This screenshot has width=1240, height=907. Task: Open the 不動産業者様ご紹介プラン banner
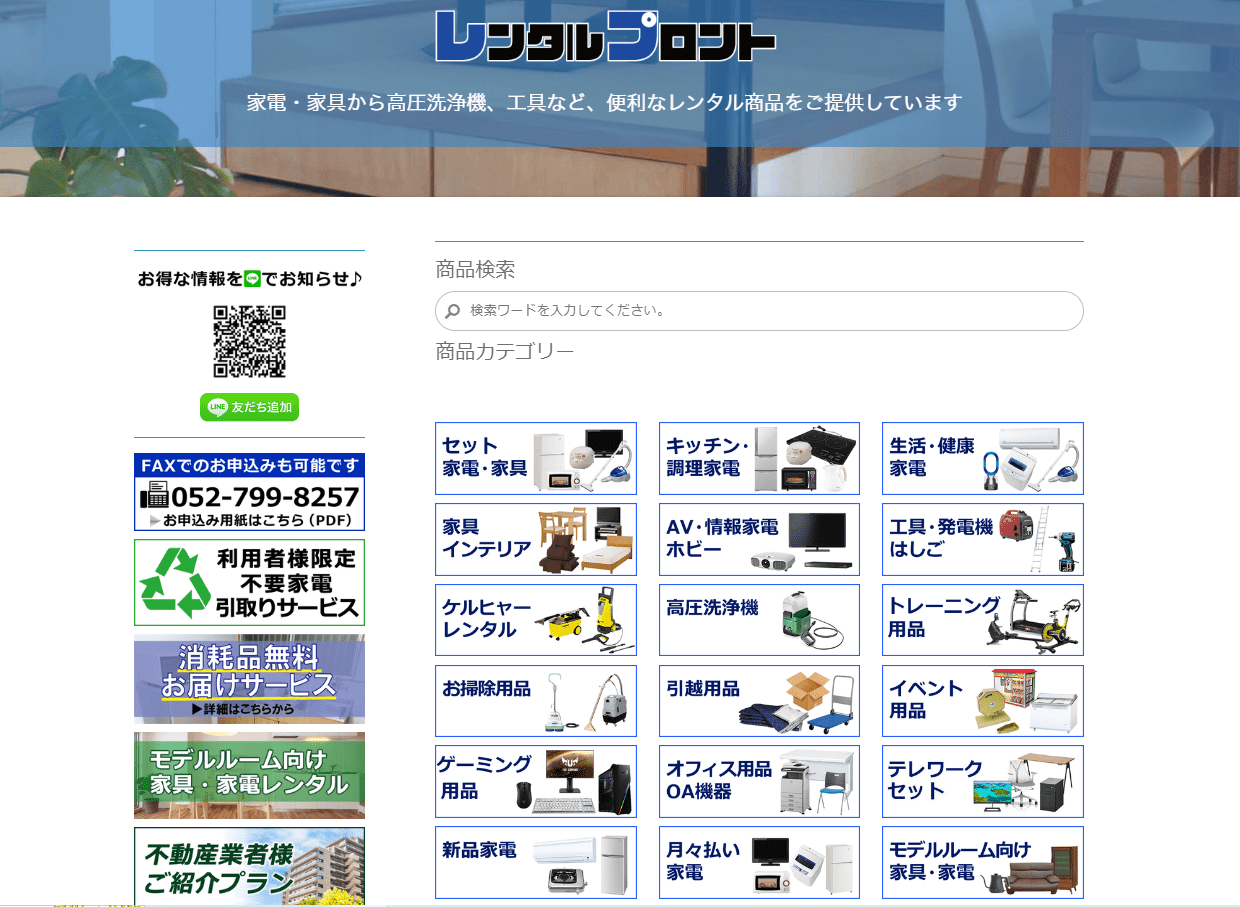(249, 865)
